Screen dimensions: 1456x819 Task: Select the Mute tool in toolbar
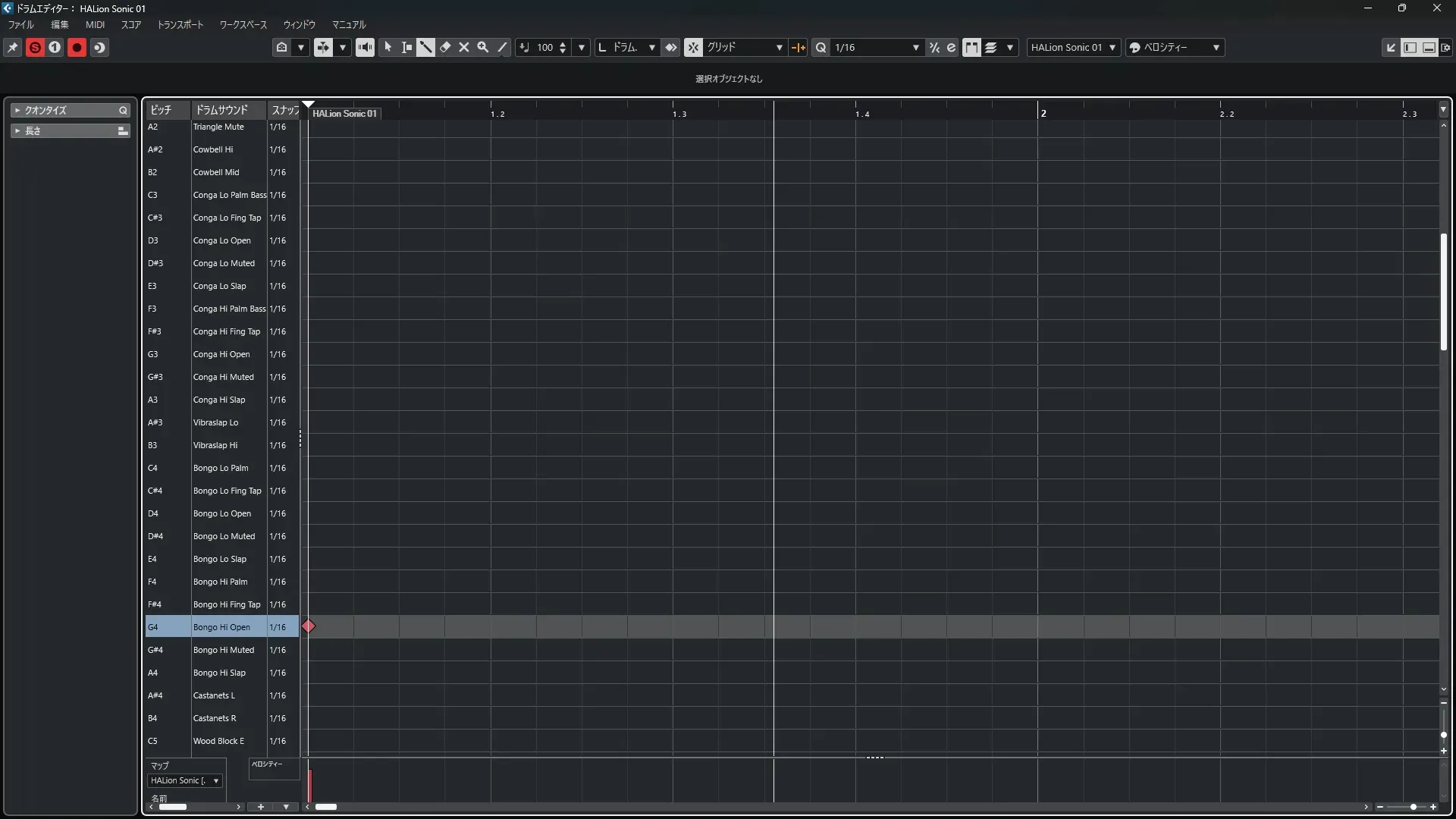tap(464, 47)
